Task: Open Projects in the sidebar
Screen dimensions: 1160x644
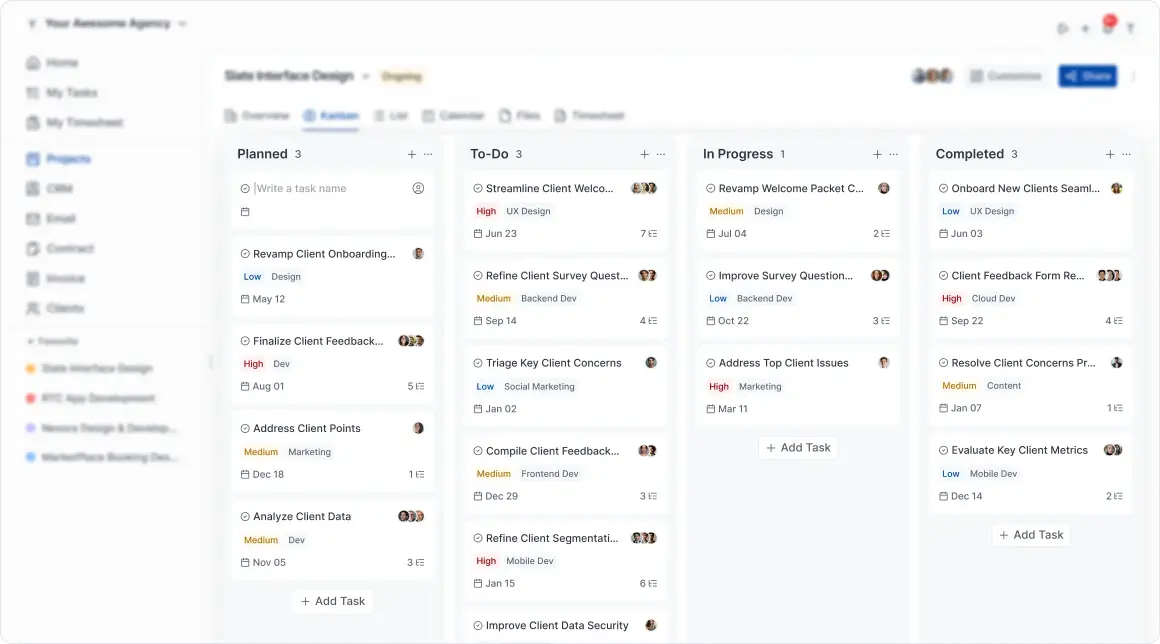Action: 59,159
